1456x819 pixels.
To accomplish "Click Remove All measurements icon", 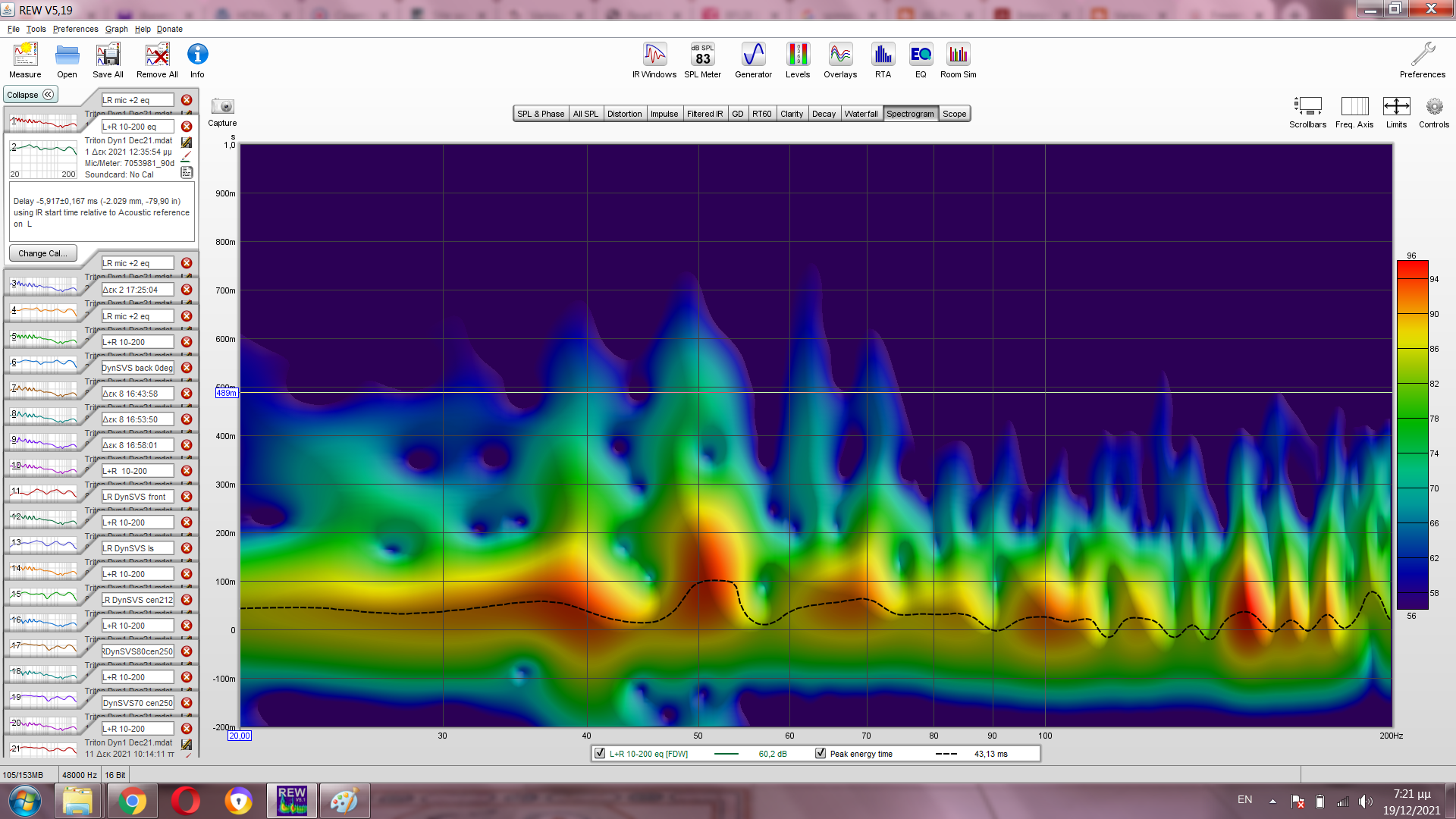I will coord(157,61).
